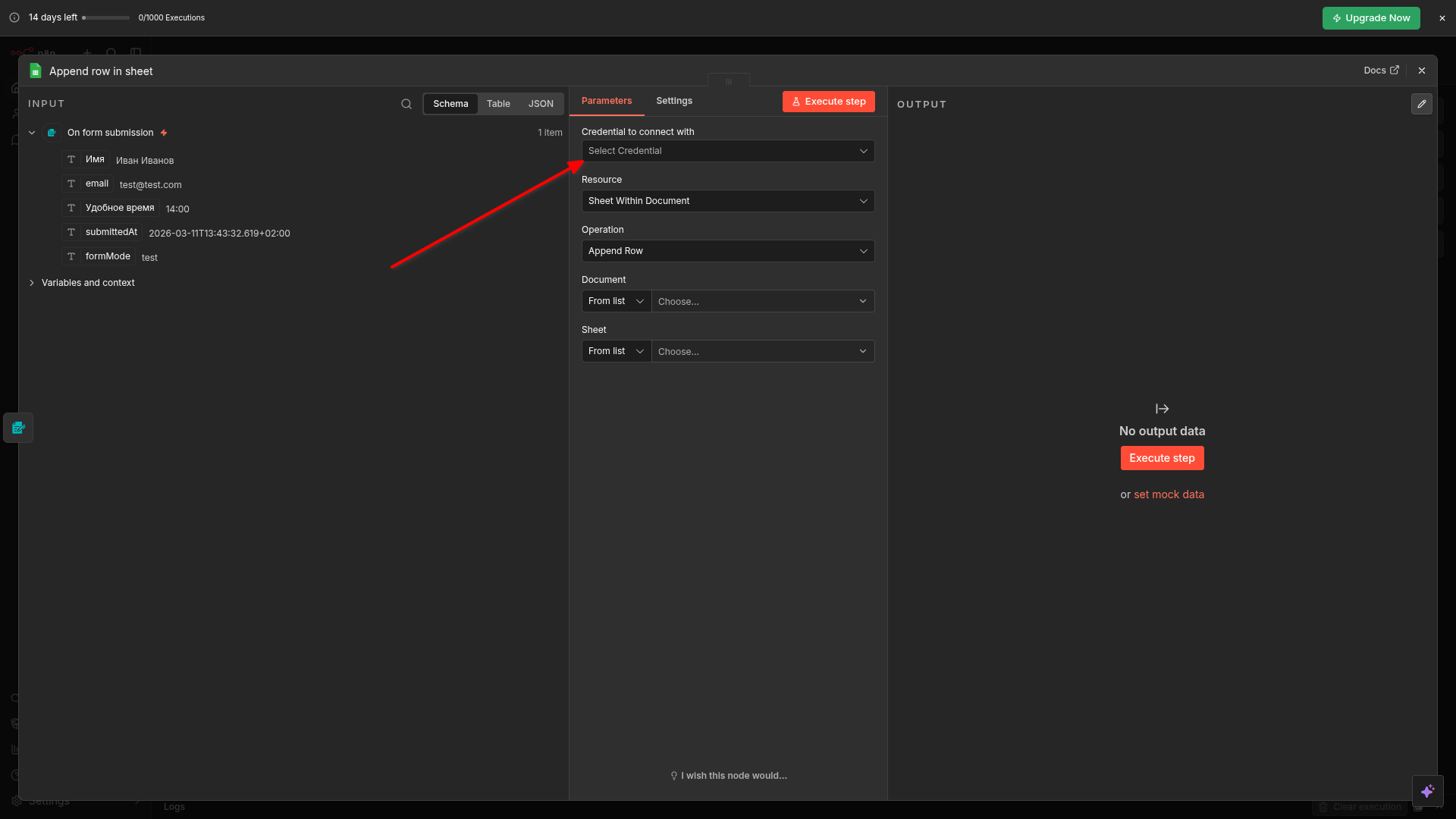Click the executions usage progress bar
This screenshot has width=1456, height=819.
click(x=106, y=17)
